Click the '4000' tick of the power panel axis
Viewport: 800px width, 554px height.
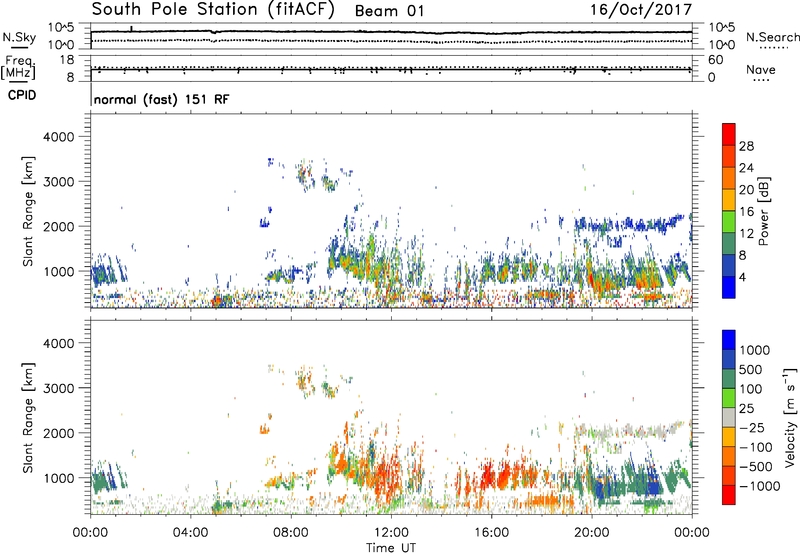pos(59,137)
